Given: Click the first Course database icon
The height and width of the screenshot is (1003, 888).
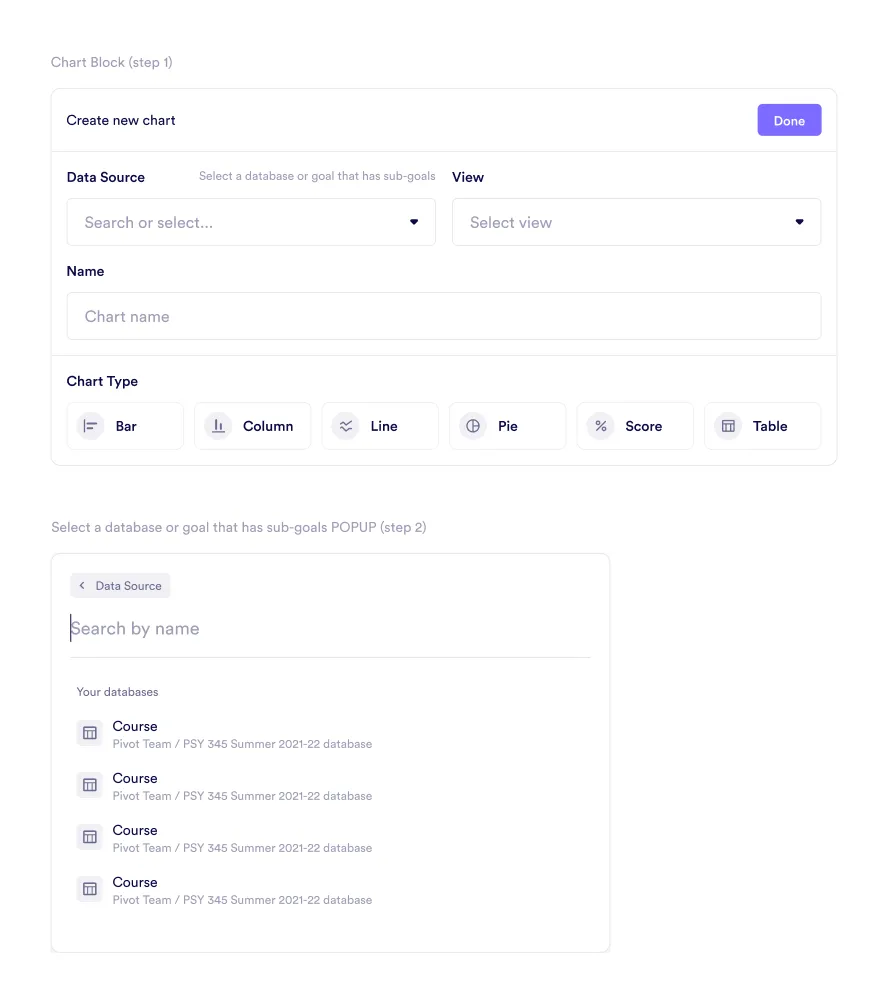Looking at the screenshot, I should [90, 733].
